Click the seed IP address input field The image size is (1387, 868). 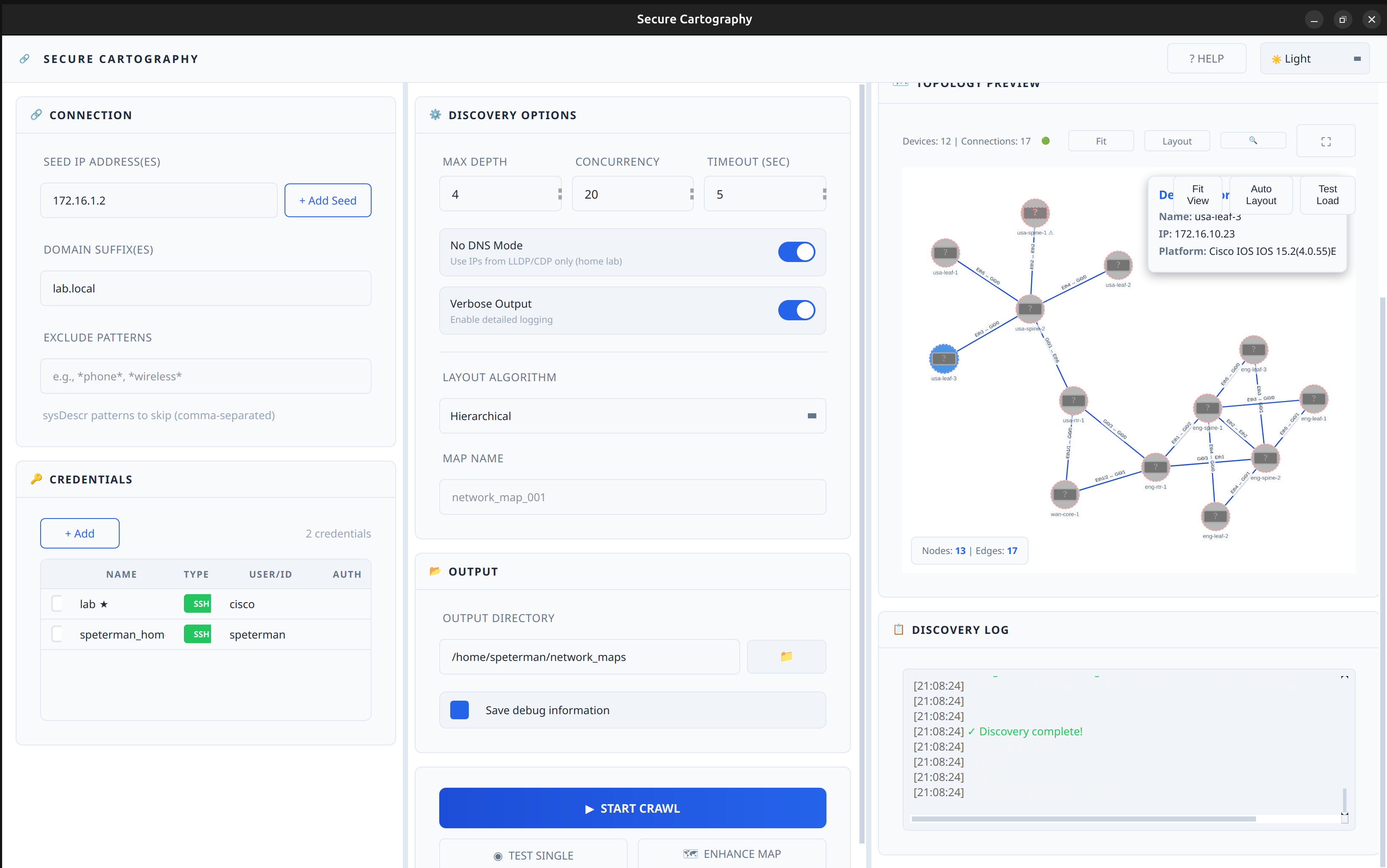pyautogui.click(x=159, y=200)
